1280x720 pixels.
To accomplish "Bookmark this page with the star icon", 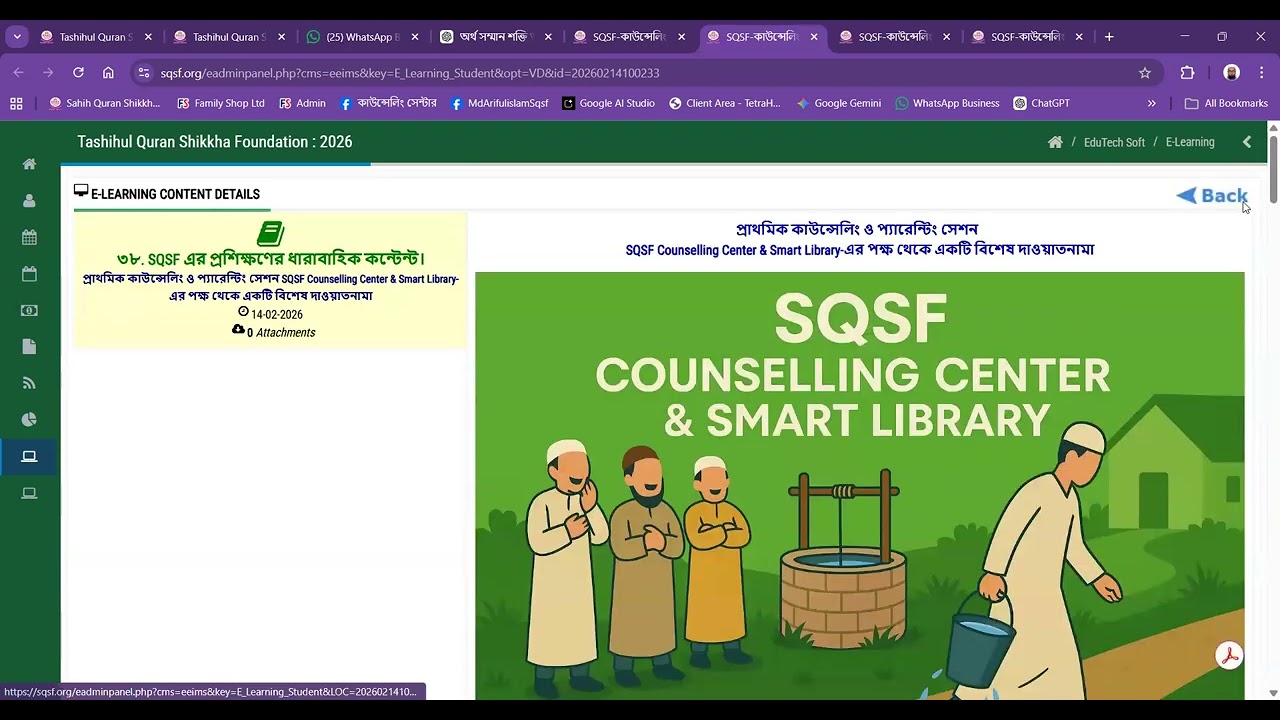I will coord(1145,73).
